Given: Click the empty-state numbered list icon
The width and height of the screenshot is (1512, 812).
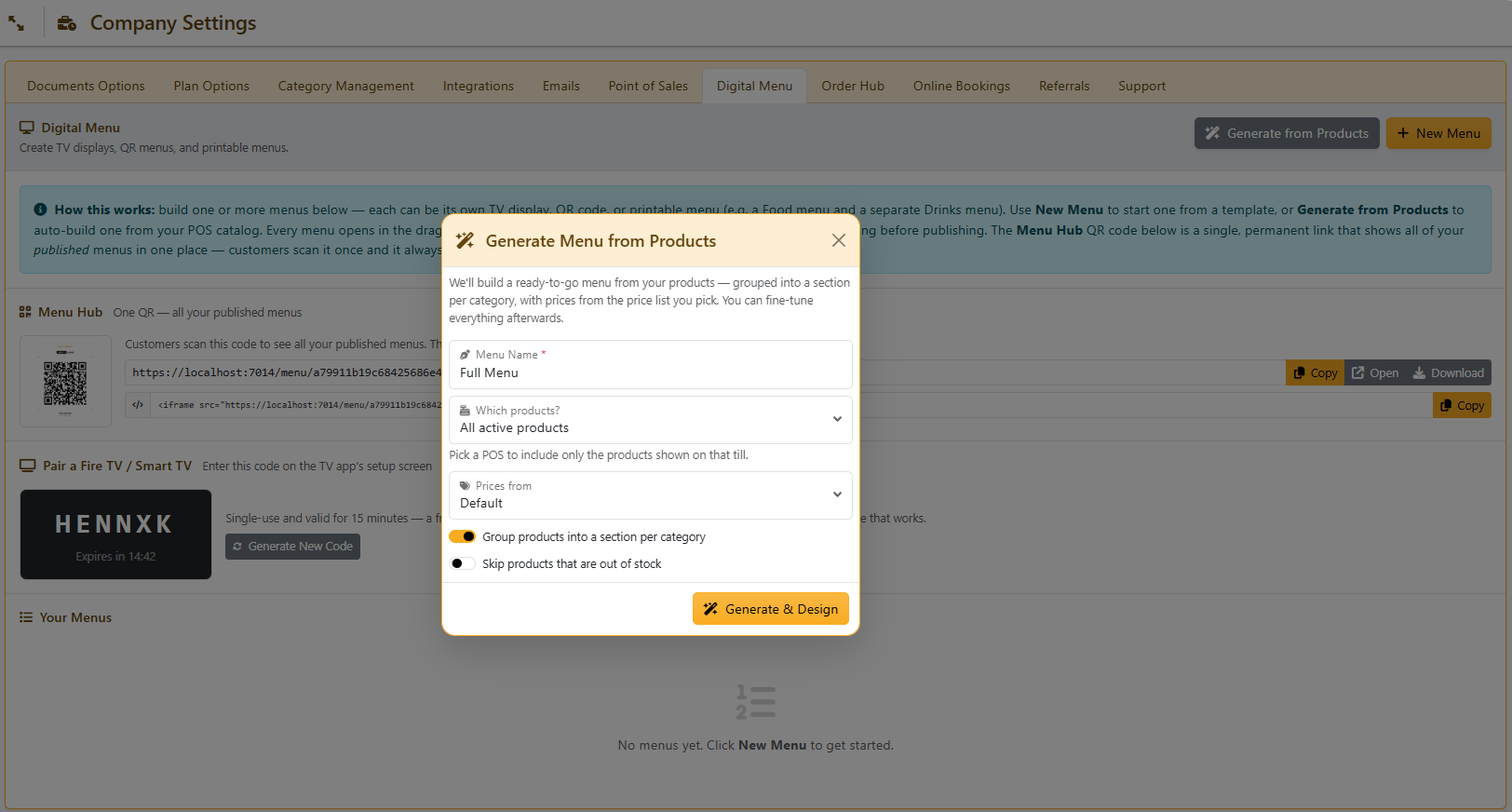Looking at the screenshot, I should pos(755,702).
